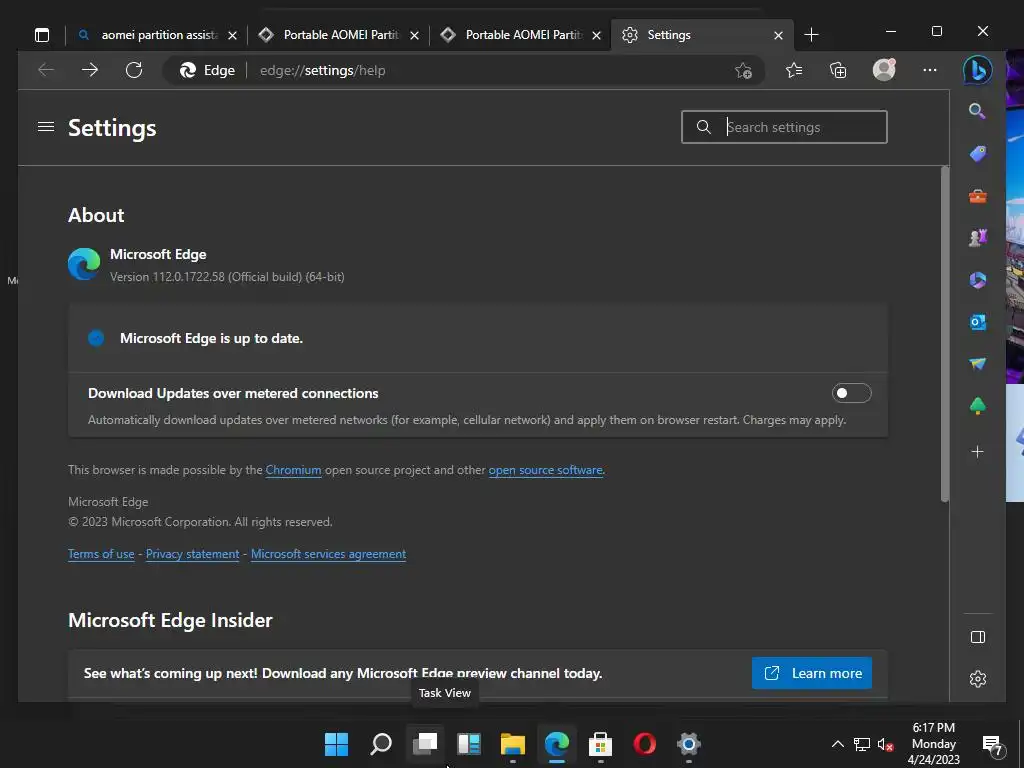Click the muted volume tray icon

coord(886,744)
